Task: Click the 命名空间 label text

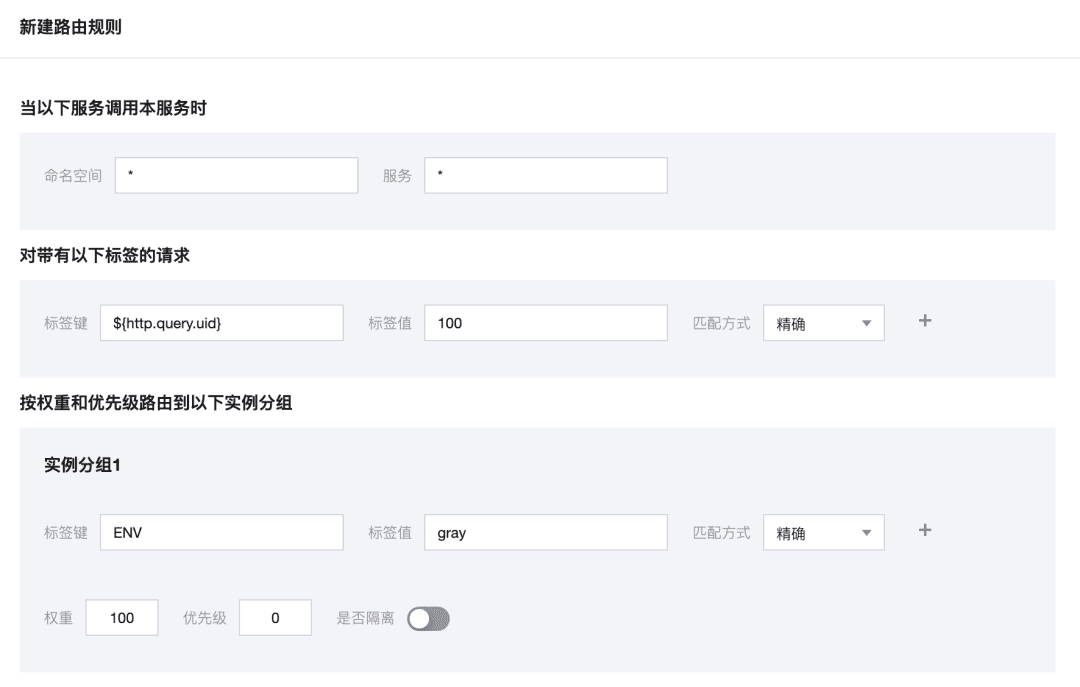Action: coord(73,175)
